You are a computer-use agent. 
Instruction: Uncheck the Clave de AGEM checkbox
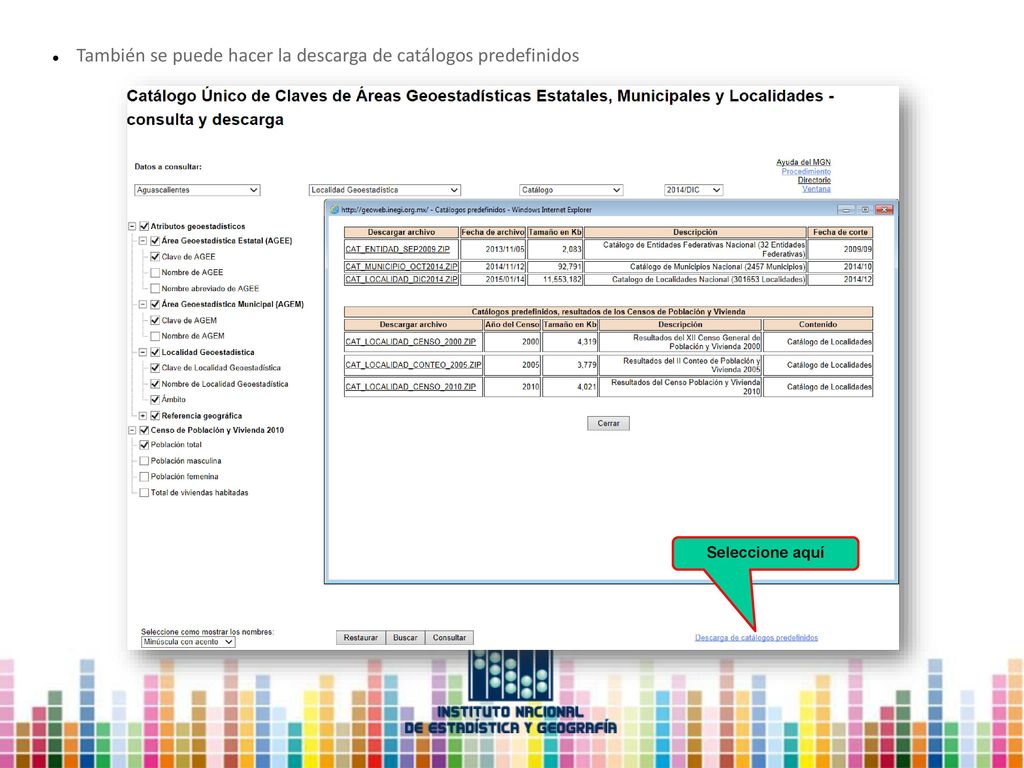coord(155,320)
